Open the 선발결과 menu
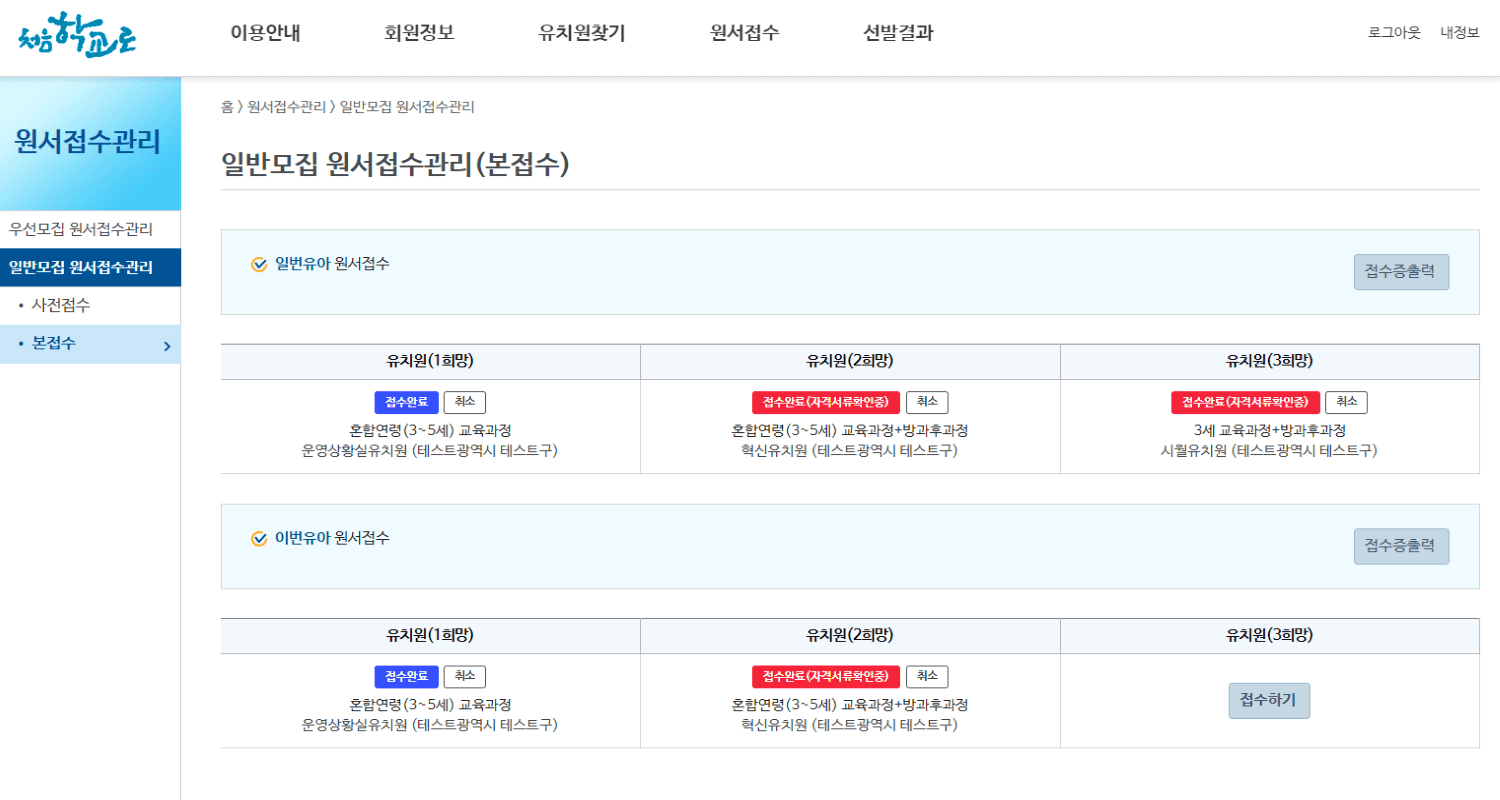Screen dimensions: 1500x800 coord(896,32)
